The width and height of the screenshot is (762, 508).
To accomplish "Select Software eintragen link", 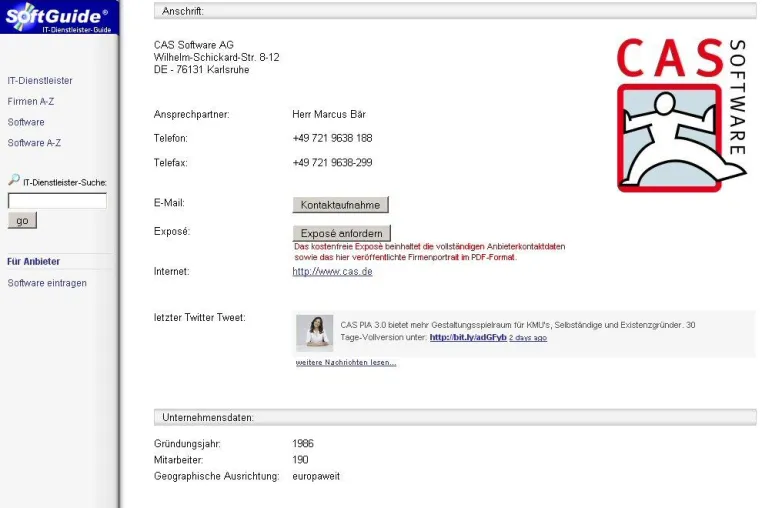I will [47, 283].
